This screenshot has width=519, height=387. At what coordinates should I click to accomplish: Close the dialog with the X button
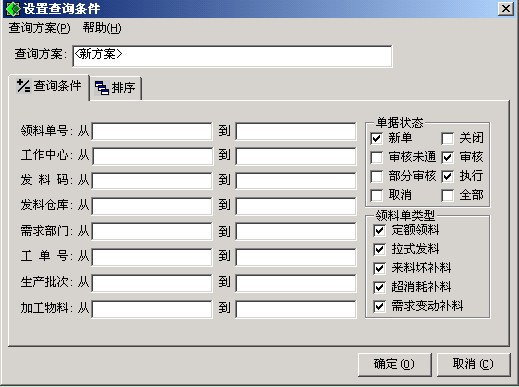tap(506, 8)
